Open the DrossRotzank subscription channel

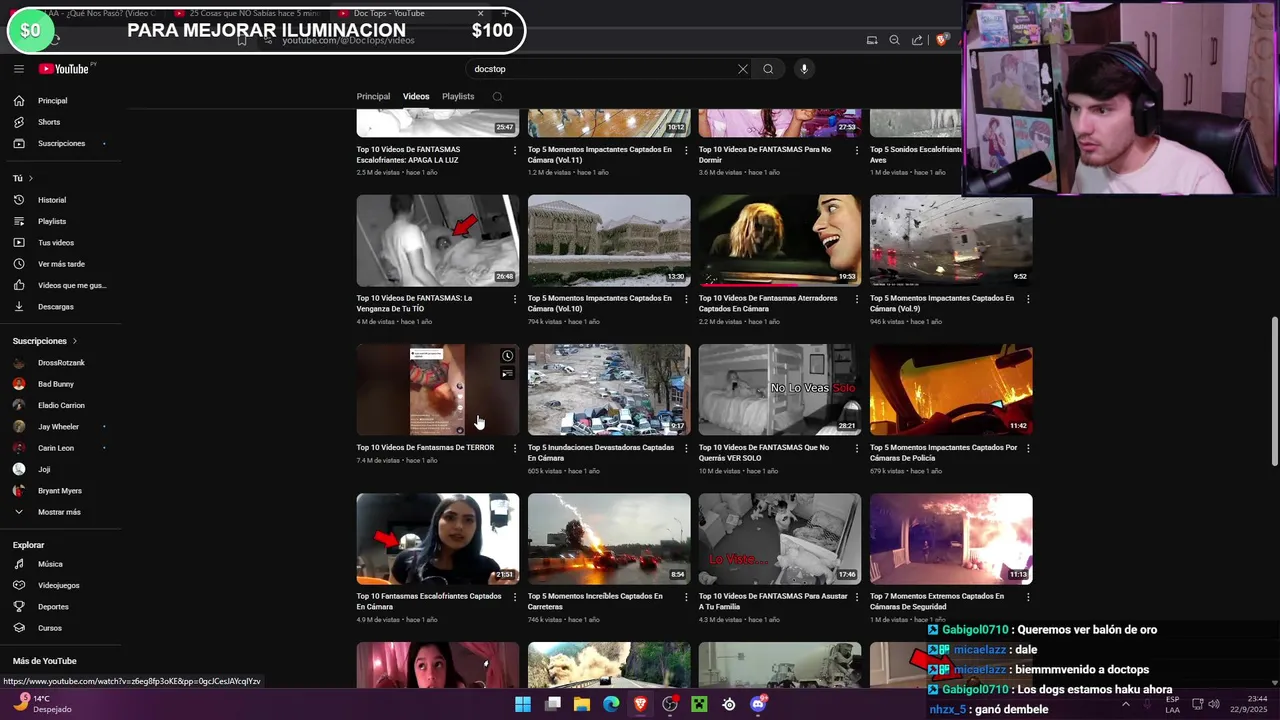[60, 363]
